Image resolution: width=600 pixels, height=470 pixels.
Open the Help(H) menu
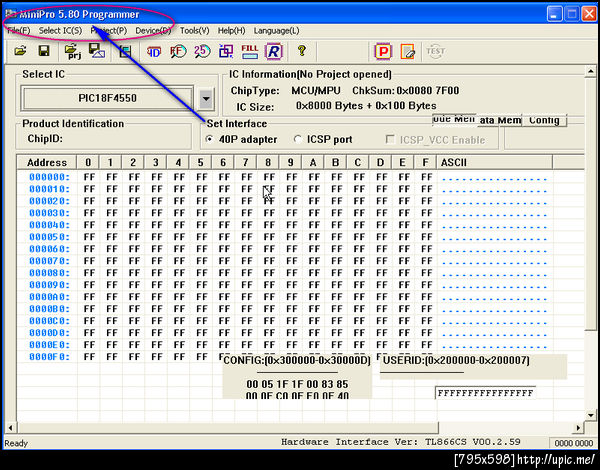[x=231, y=31]
